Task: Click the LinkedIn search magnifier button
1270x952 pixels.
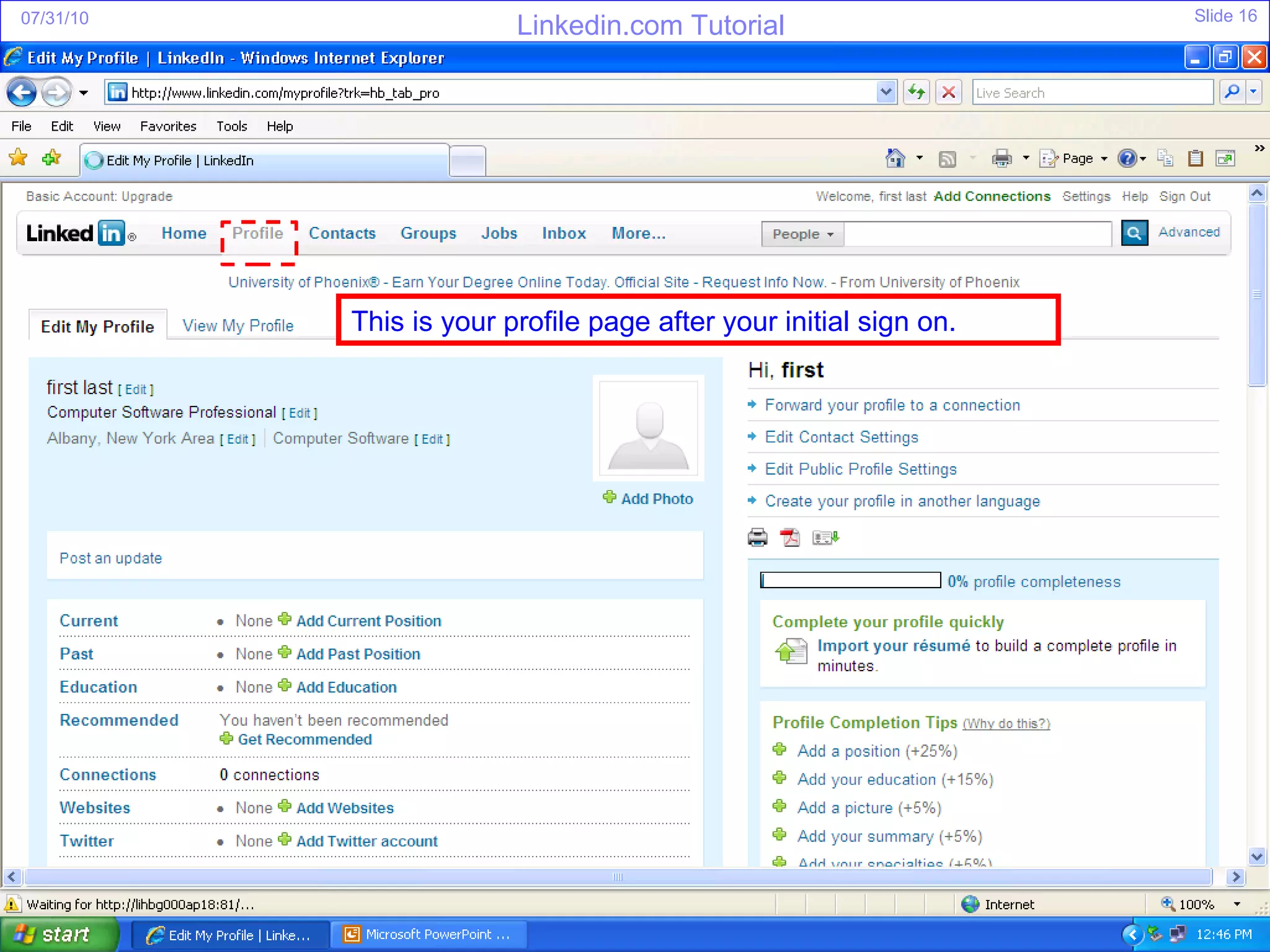Action: [x=1134, y=233]
